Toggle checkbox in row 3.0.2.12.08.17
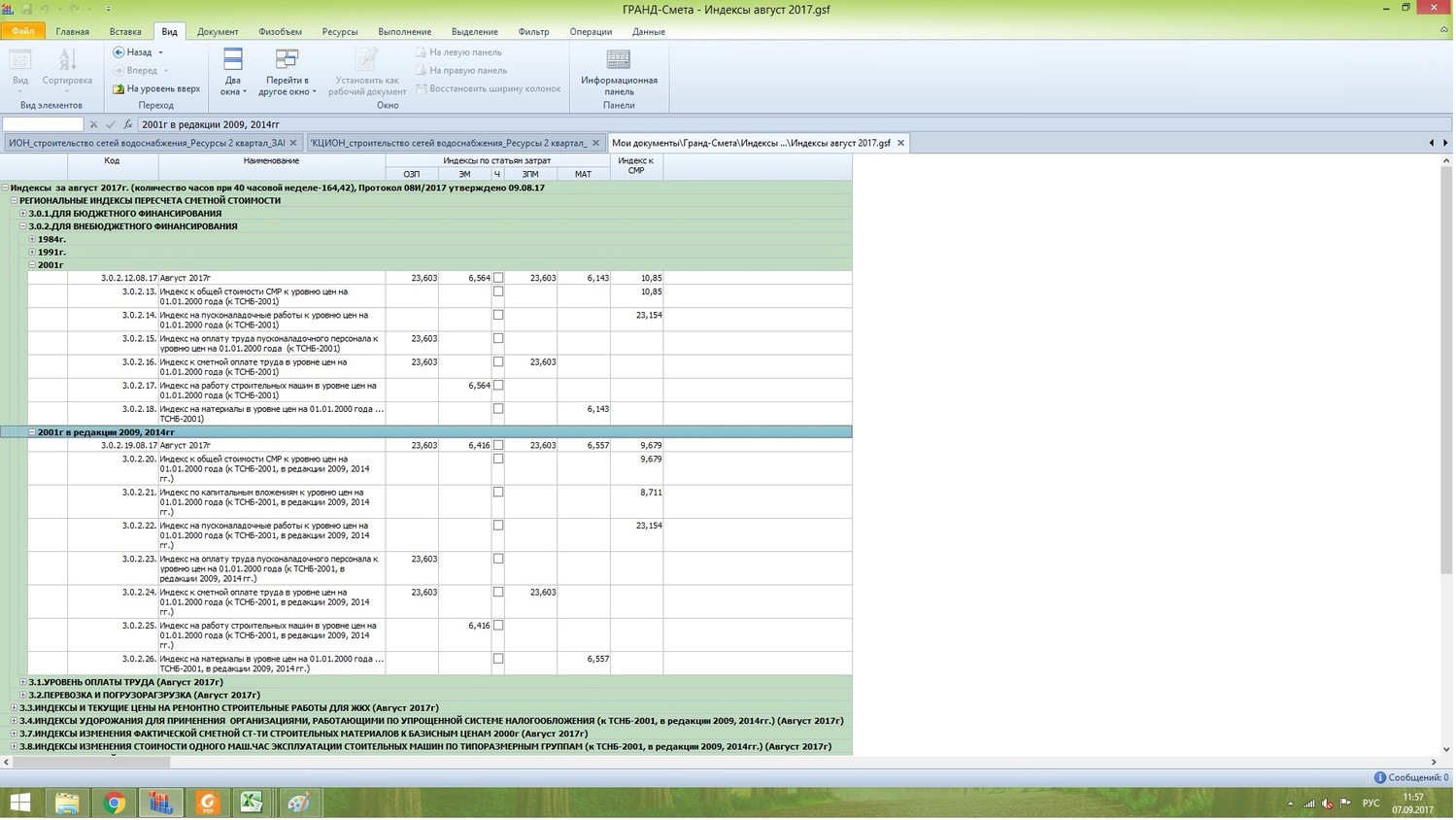 pyautogui.click(x=498, y=278)
